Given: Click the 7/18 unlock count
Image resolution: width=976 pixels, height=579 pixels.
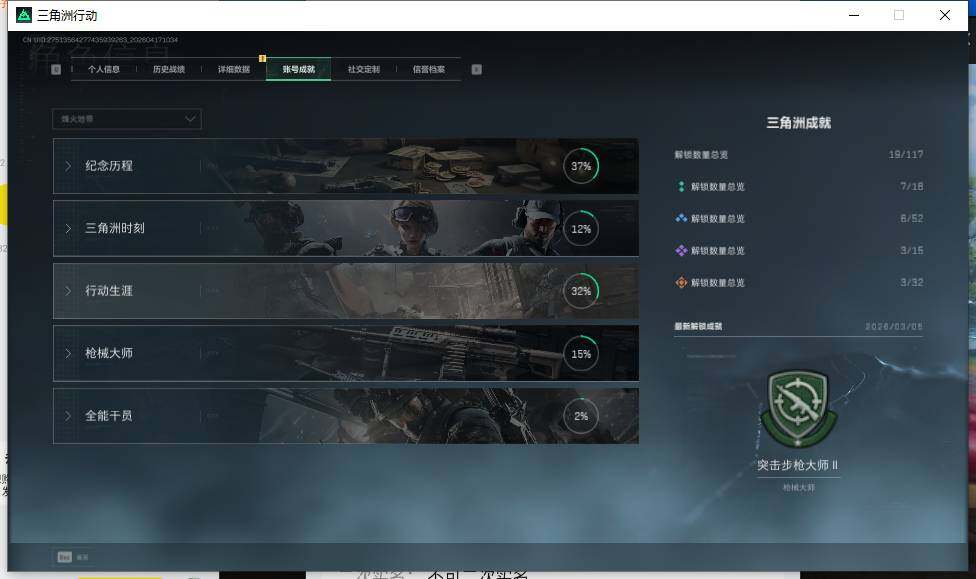Looking at the screenshot, I should pyautogui.click(x=911, y=186).
